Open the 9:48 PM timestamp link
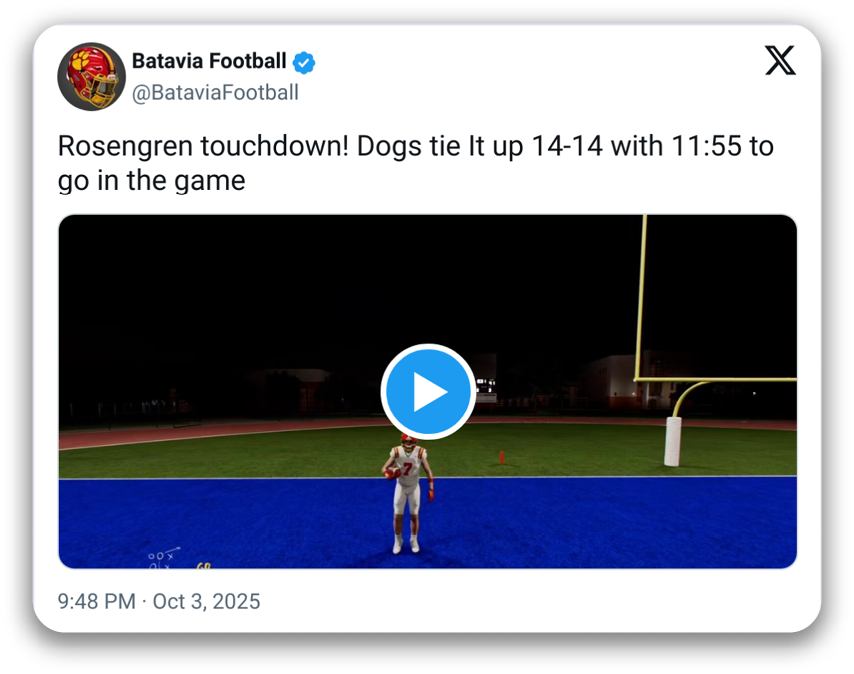This screenshot has width=854, height=674. [x=97, y=601]
